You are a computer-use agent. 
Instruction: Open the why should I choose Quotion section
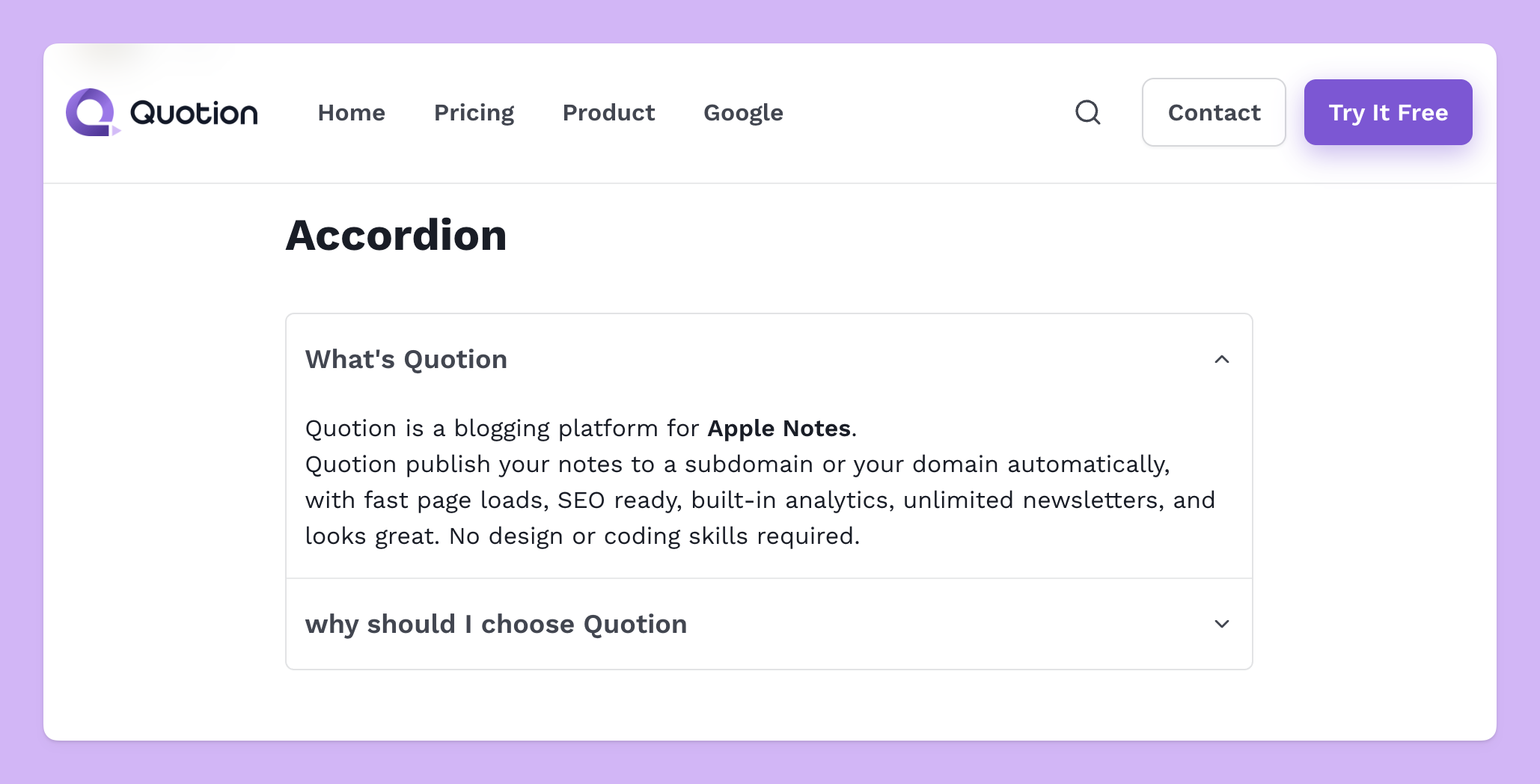coord(496,624)
